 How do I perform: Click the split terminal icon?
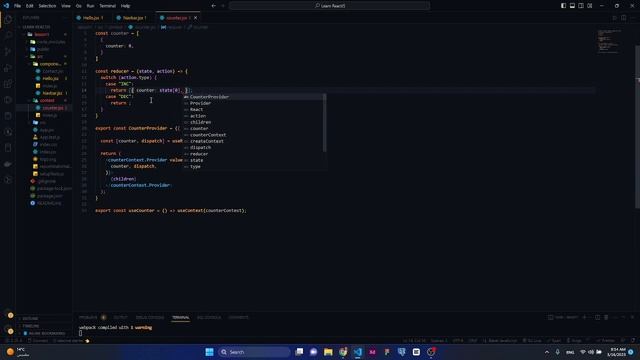(598, 317)
